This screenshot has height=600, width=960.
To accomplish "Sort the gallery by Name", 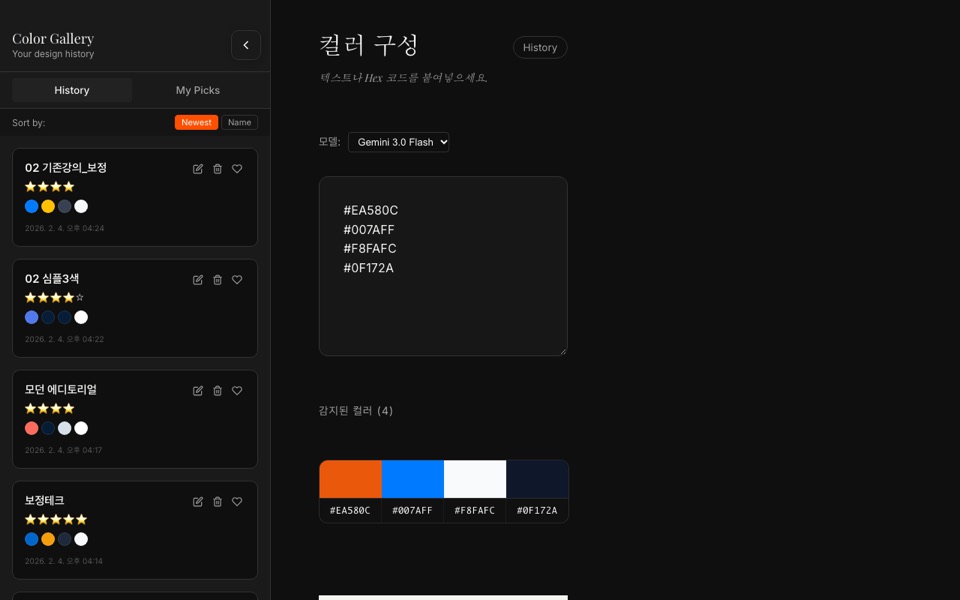I will [239, 122].
